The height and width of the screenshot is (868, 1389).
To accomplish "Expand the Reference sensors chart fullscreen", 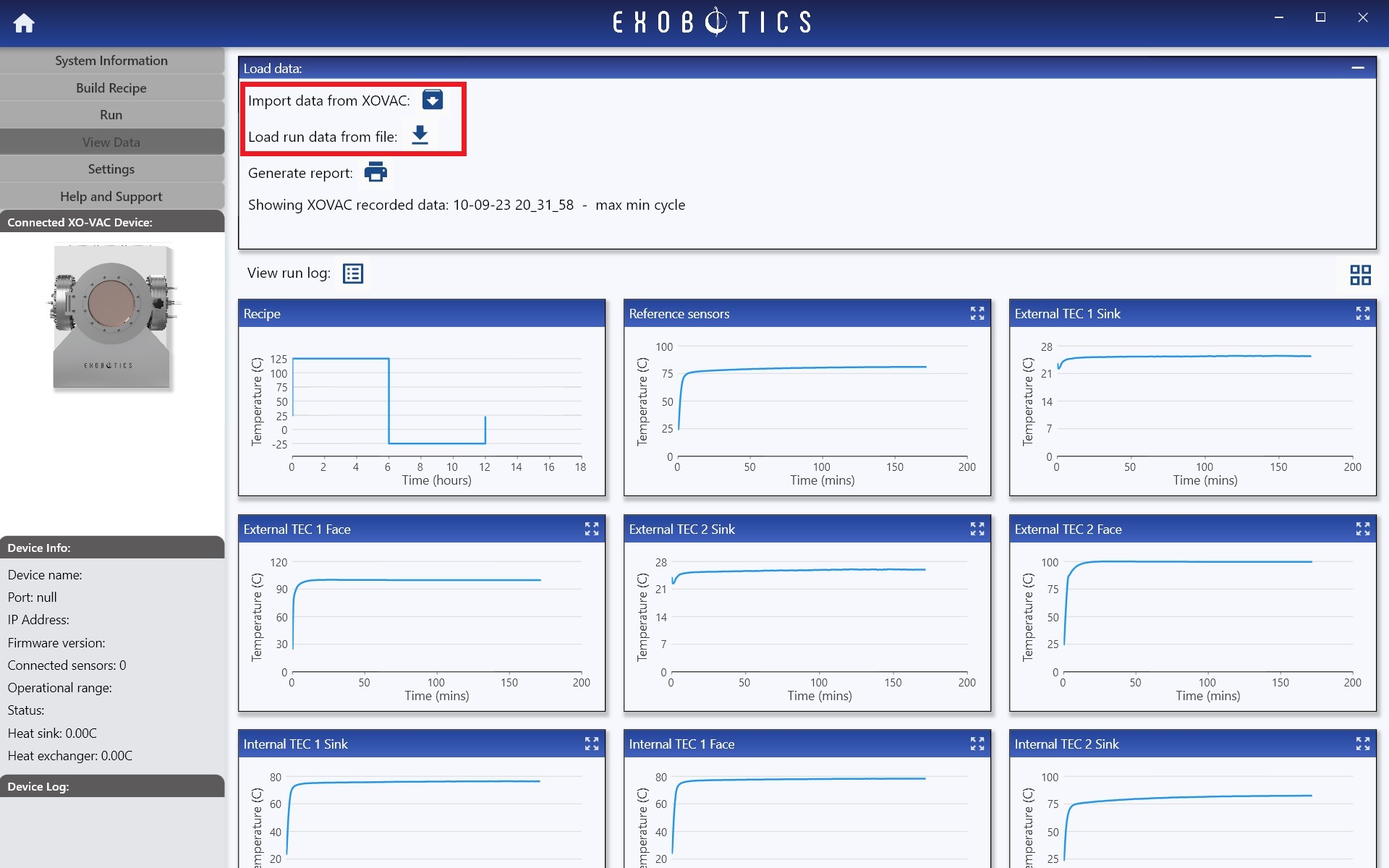I will [977, 313].
